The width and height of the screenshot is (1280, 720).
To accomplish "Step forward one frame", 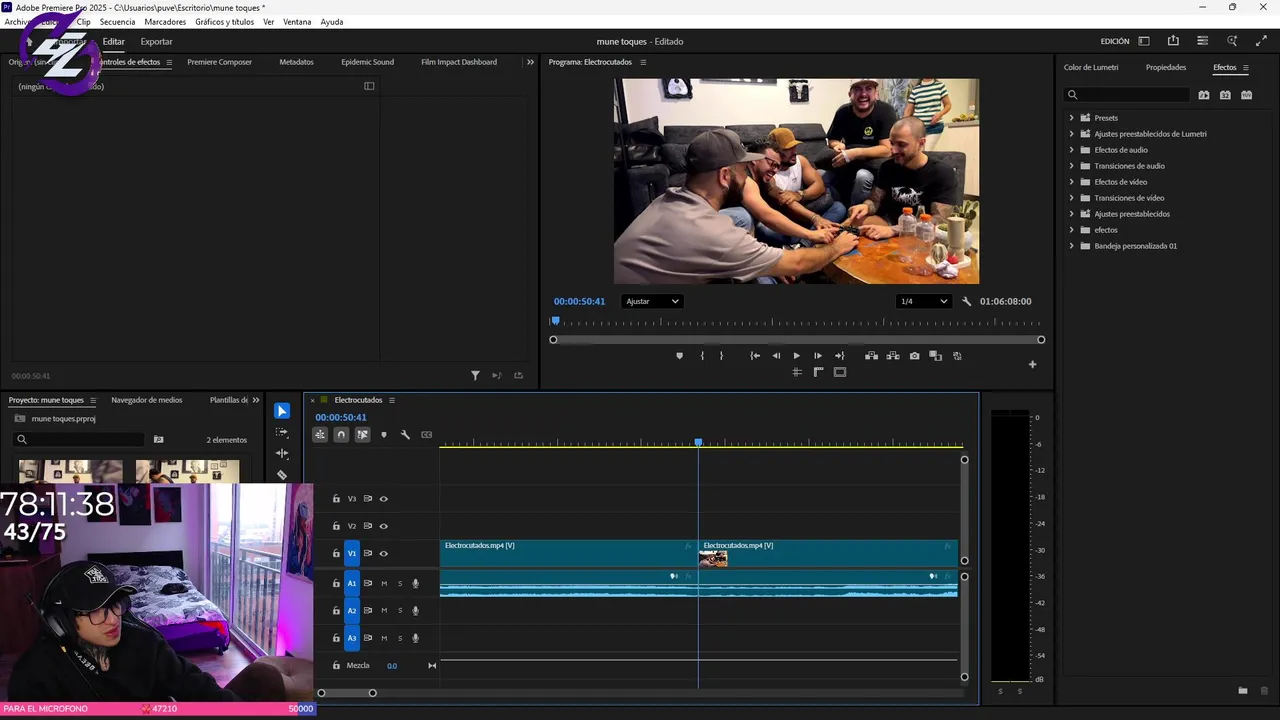I will [x=818, y=356].
